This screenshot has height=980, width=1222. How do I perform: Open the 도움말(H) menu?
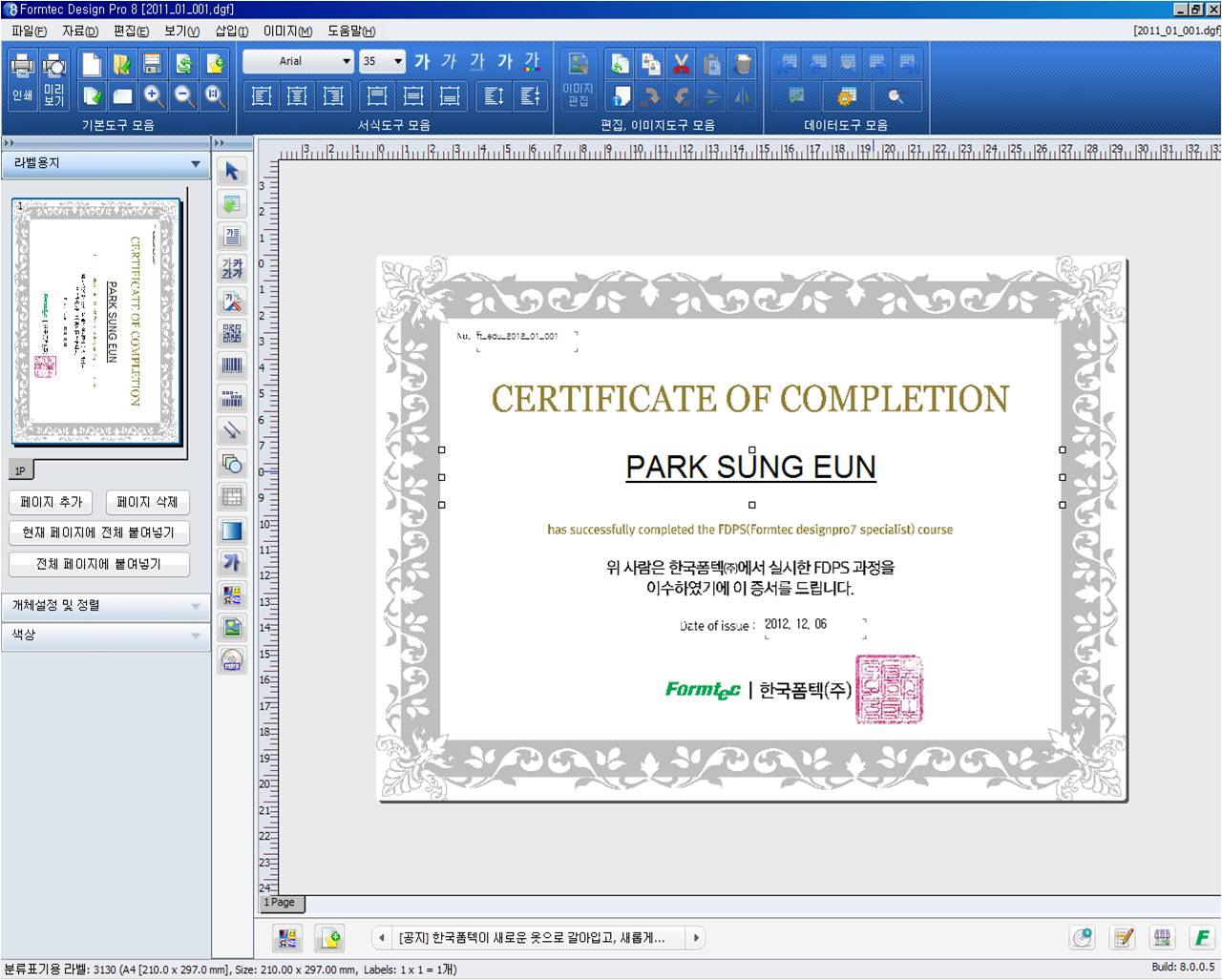350,31
